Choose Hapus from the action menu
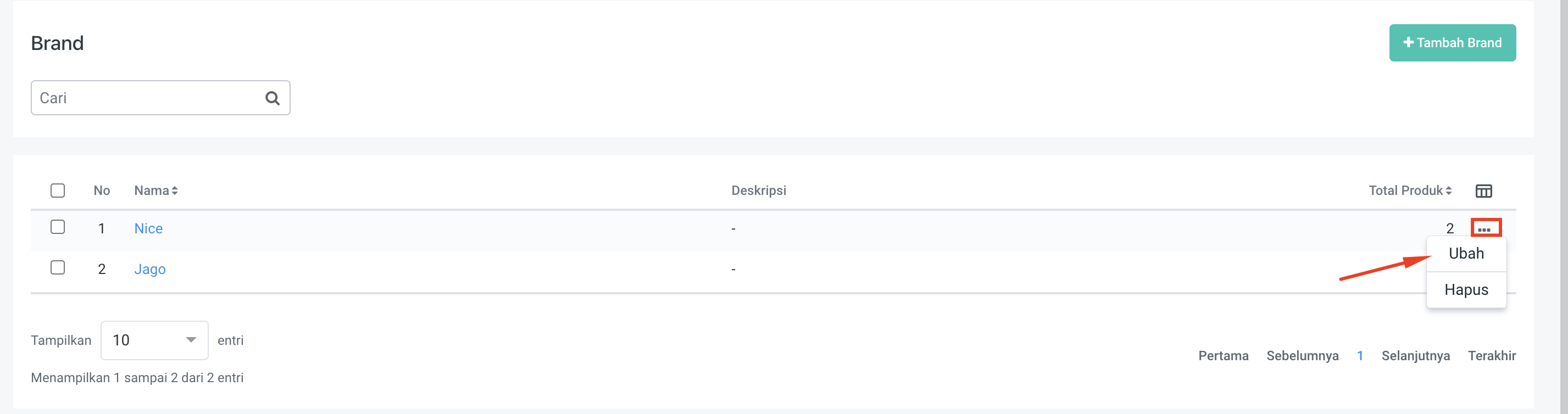Screen dimensions: 1568x414 pyautogui.click(x=1466, y=290)
